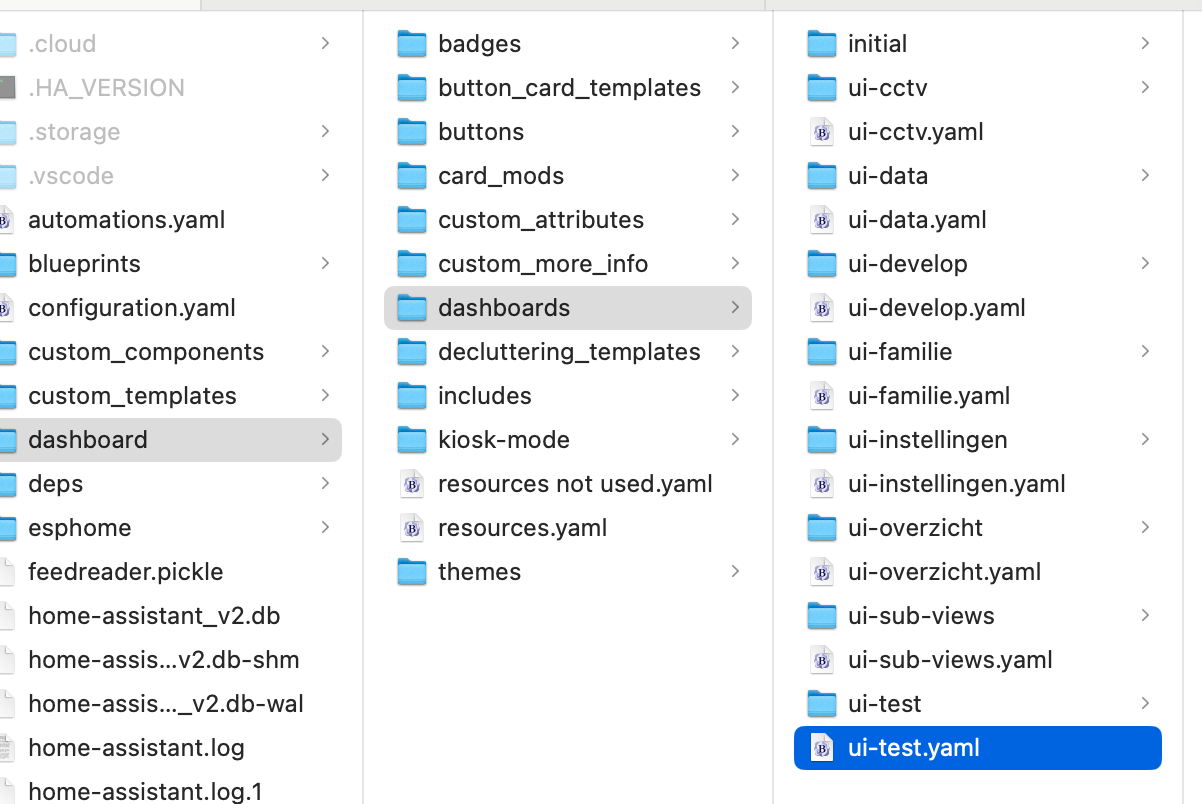Select the ui-test folder name
1202x804 pixels.
(885, 704)
